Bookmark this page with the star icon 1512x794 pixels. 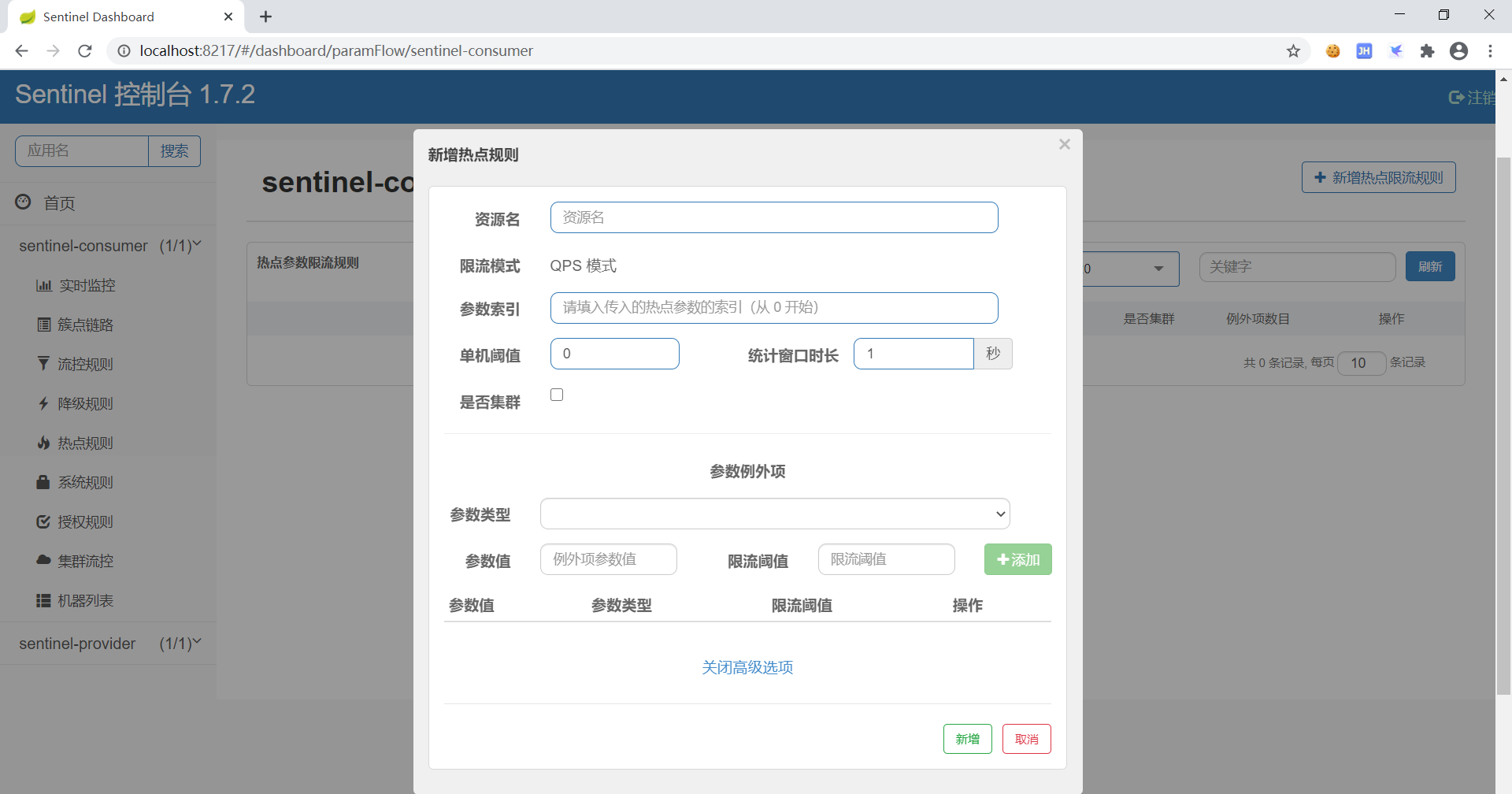tap(1293, 51)
